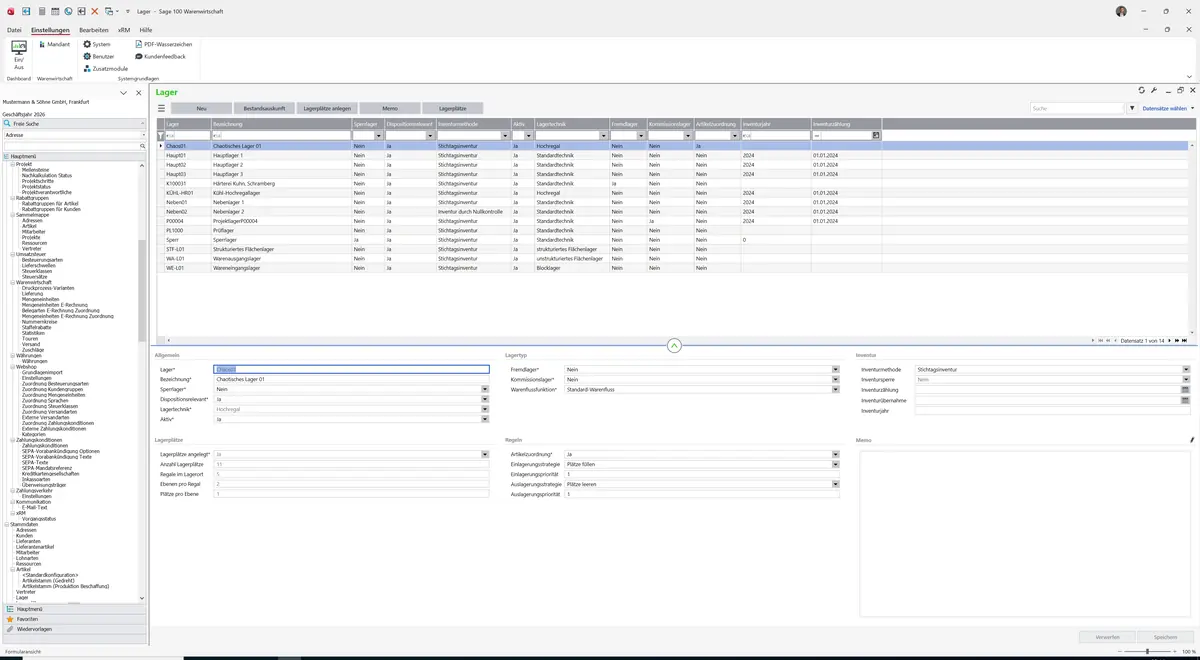
Task: Collapse the detail panel with the green chevron
Action: [674, 346]
